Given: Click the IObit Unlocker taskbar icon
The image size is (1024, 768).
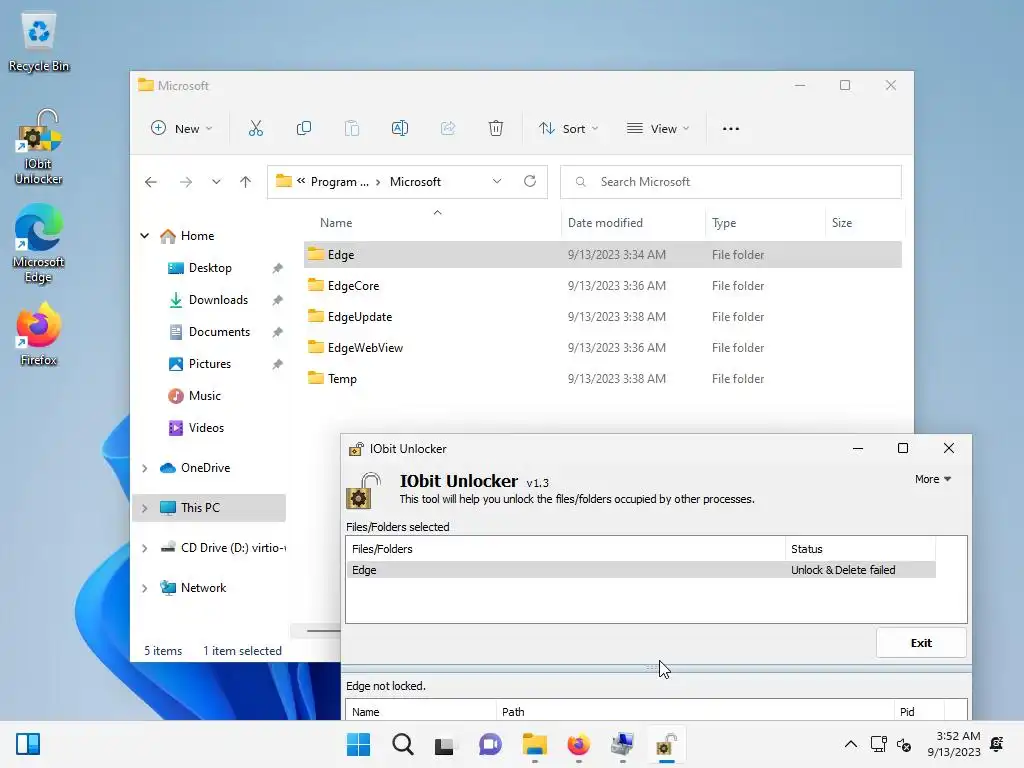Looking at the screenshot, I should (666, 744).
